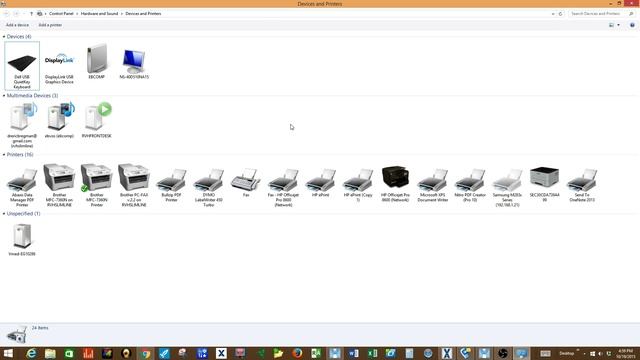
Task: Click Add a device
Action: coord(17,25)
